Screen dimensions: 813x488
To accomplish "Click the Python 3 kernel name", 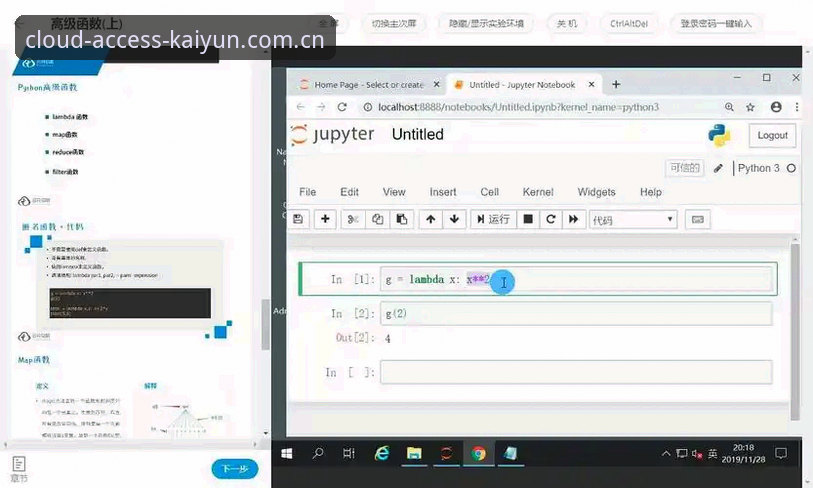I will (x=758, y=168).
